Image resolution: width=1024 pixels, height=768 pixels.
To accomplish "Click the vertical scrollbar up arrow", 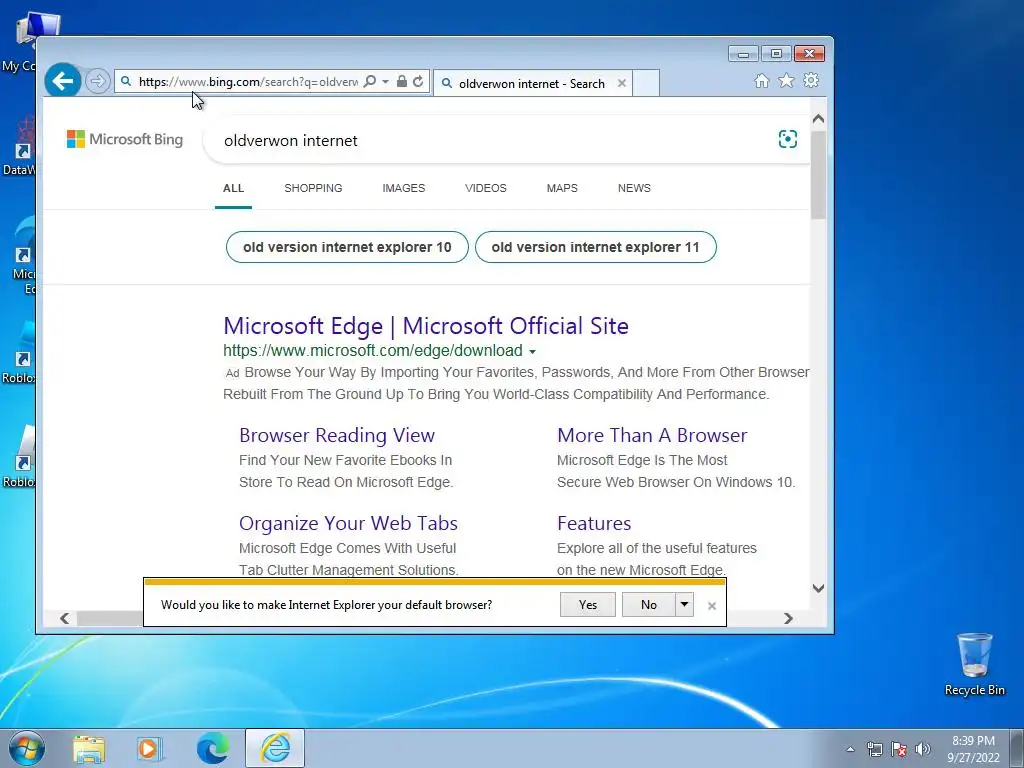I will [x=818, y=120].
